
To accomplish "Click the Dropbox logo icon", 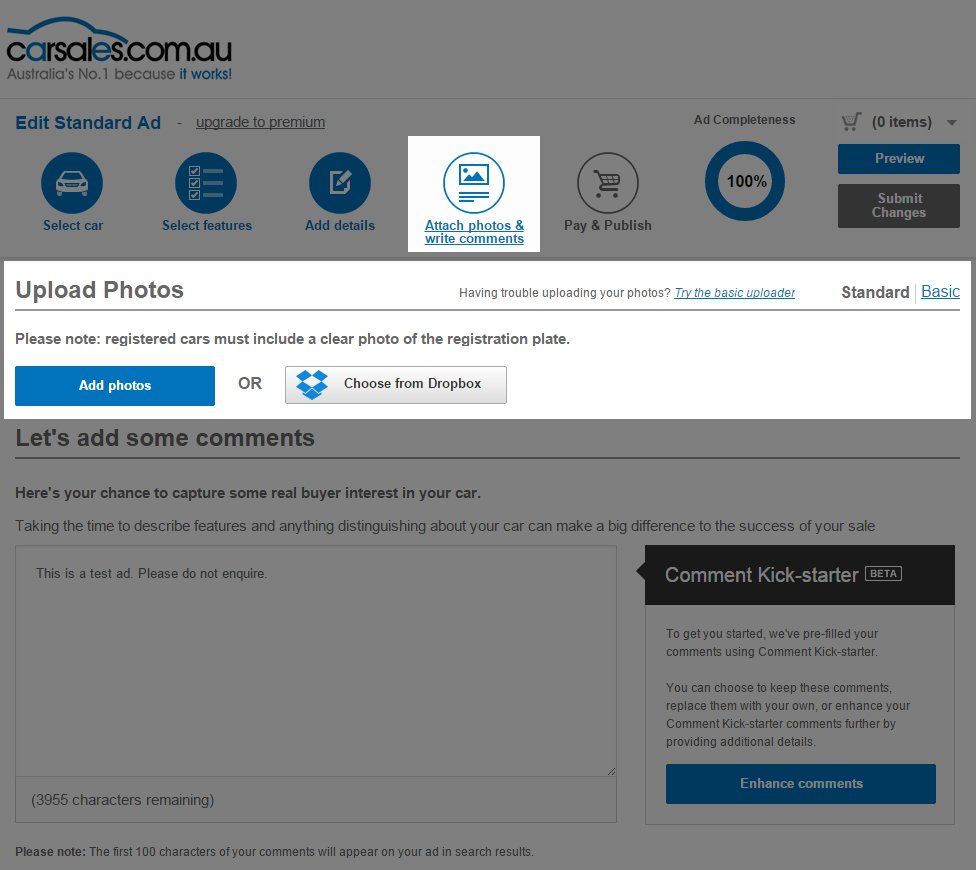I will pyautogui.click(x=312, y=385).
